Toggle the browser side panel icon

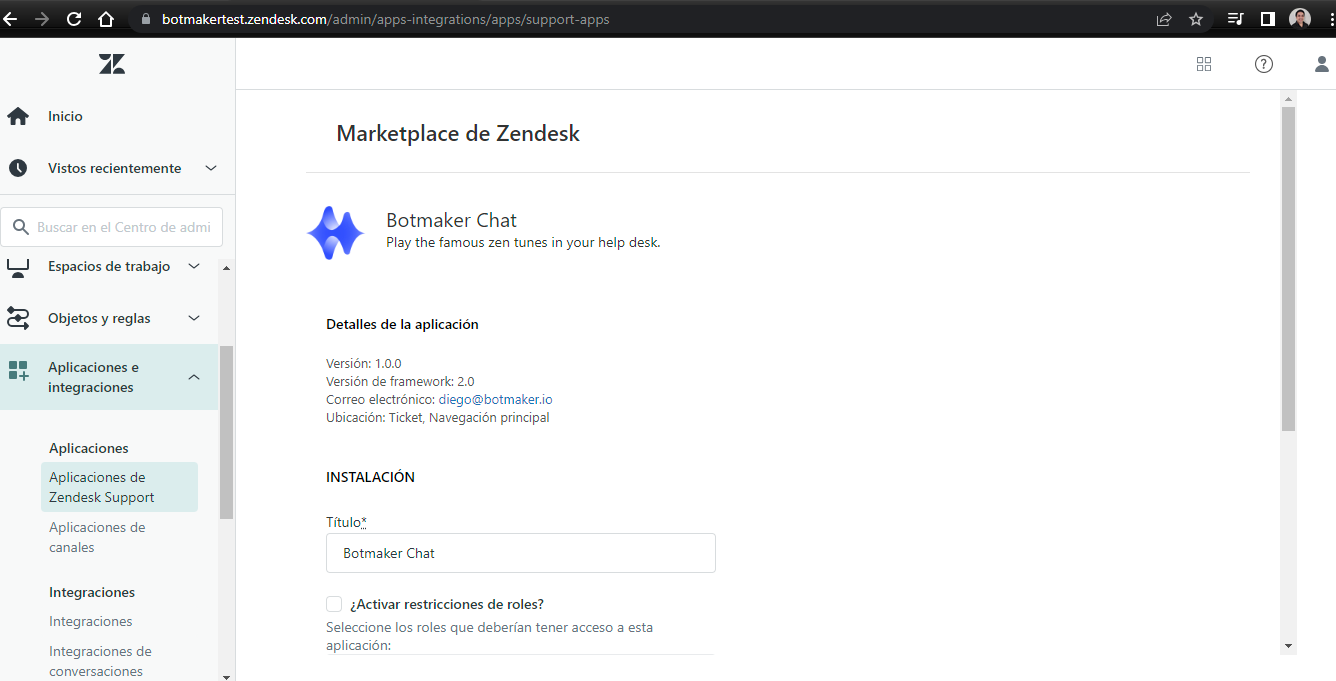pos(1267,19)
